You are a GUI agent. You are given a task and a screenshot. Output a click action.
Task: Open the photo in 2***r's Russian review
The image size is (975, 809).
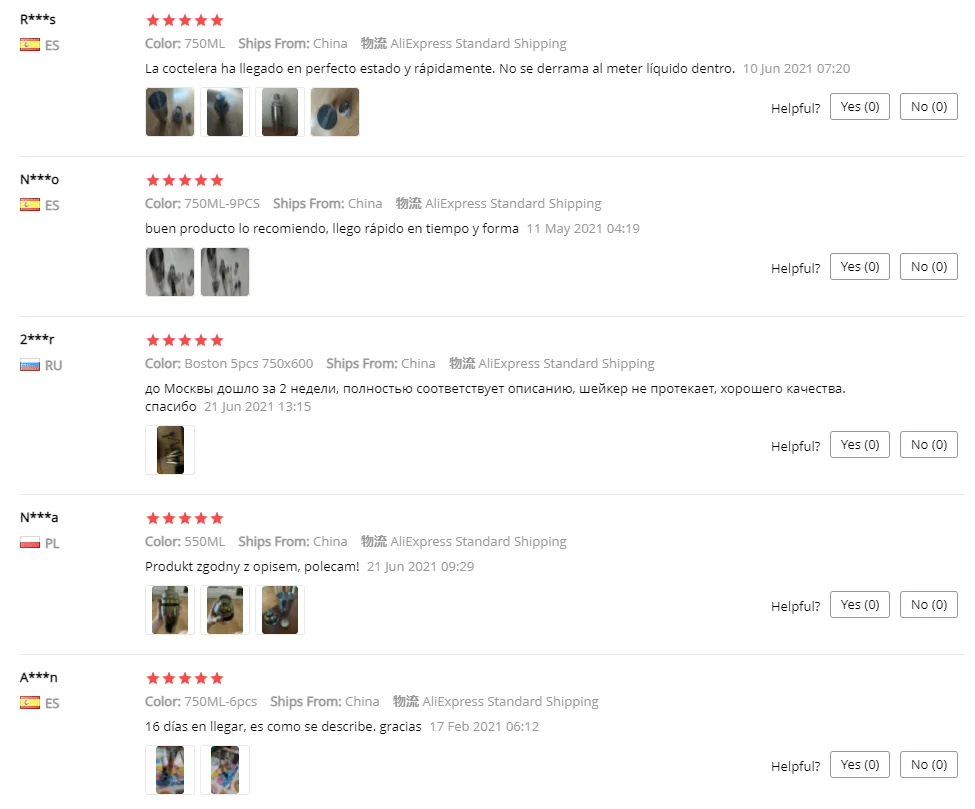pos(170,450)
